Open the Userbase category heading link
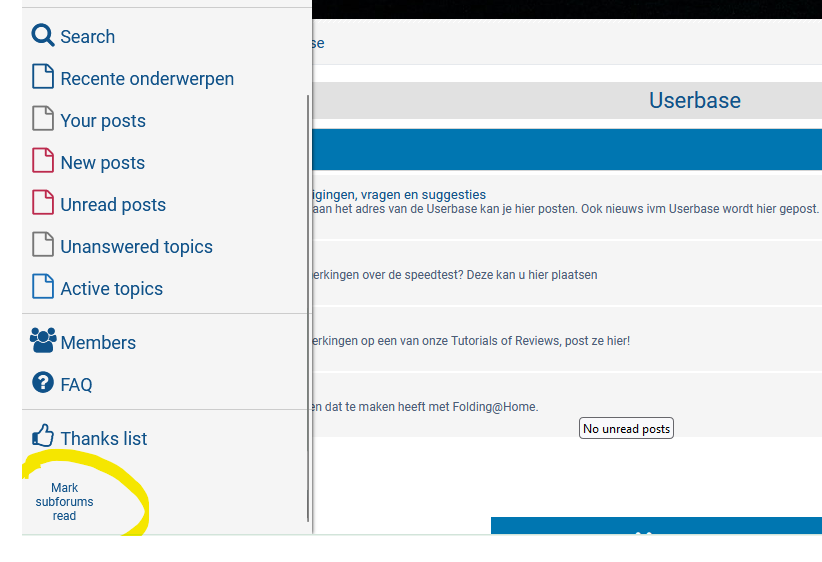Image resolution: width=822 pixels, height=562 pixels. point(694,100)
